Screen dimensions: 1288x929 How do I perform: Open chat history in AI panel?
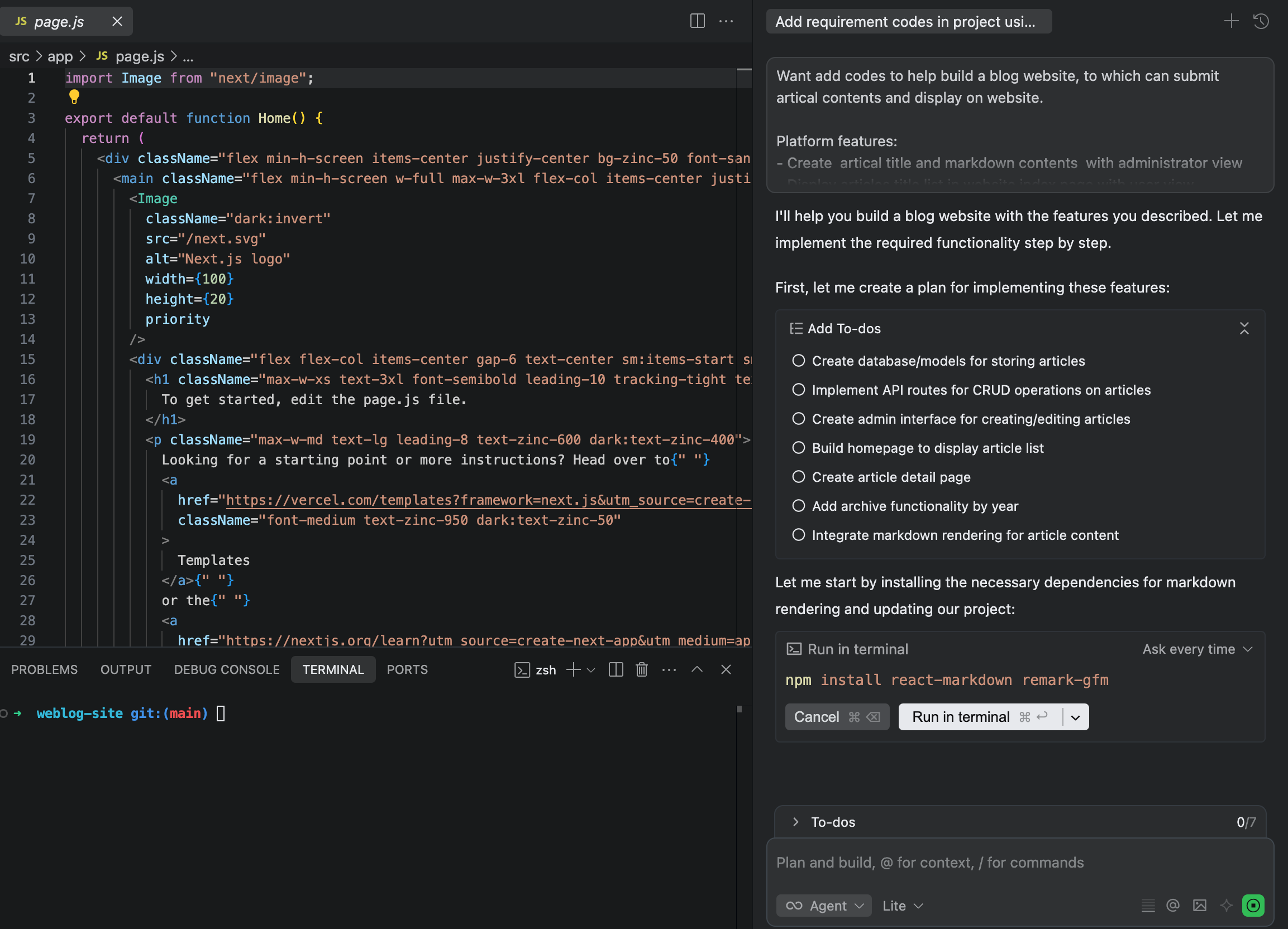click(1261, 22)
